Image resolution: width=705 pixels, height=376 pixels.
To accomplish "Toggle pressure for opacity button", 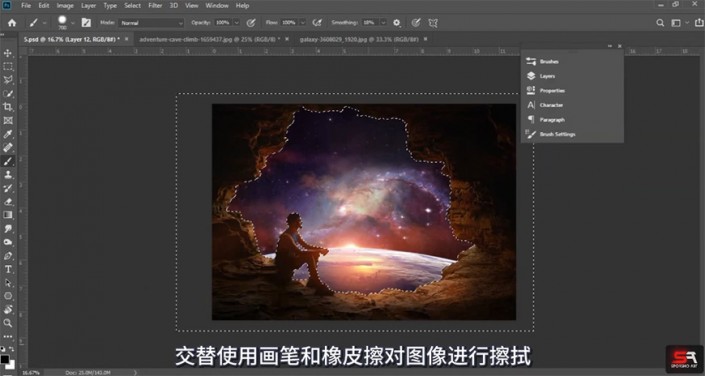I will pyautogui.click(x=251, y=22).
